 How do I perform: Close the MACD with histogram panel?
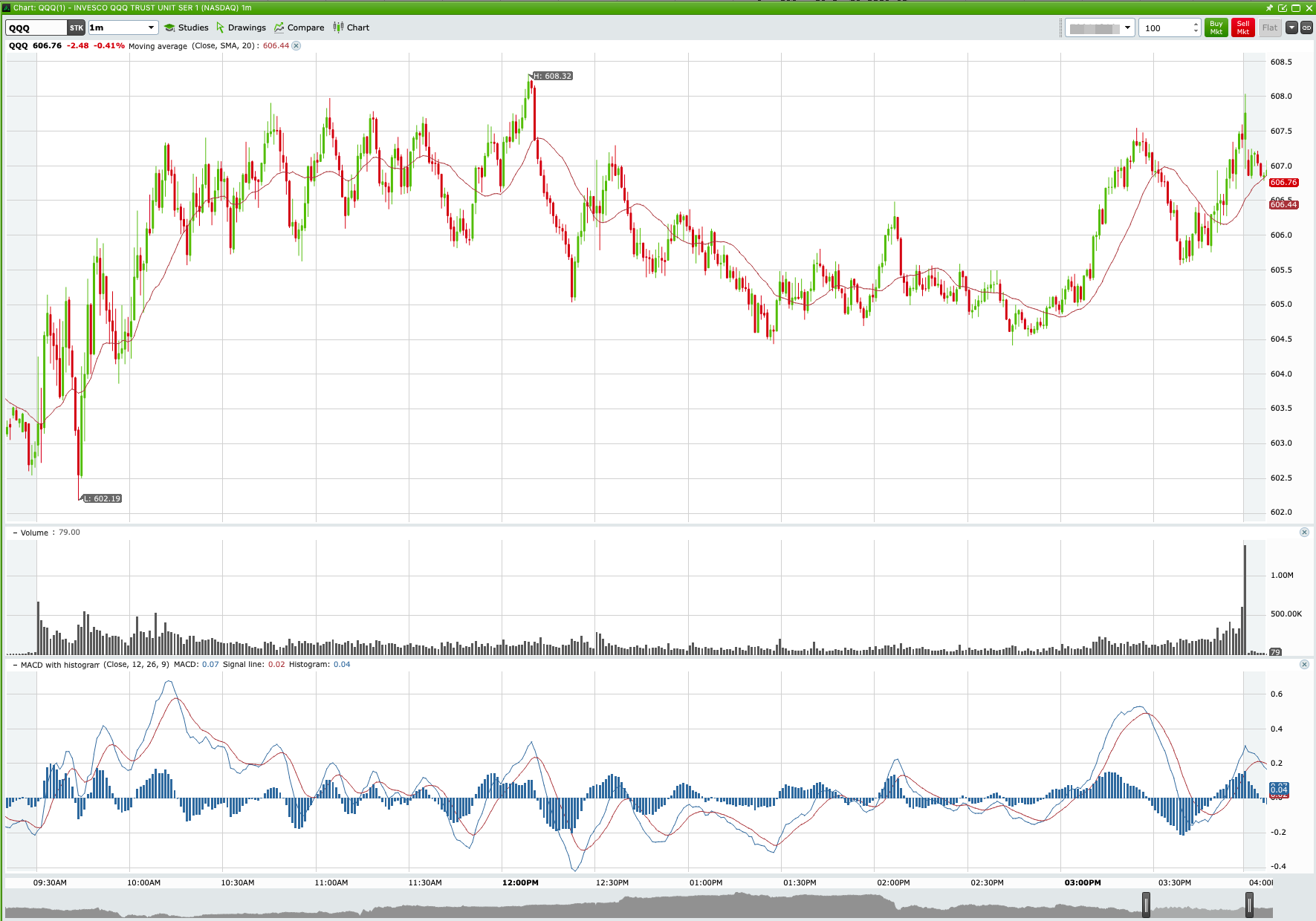click(x=1304, y=664)
